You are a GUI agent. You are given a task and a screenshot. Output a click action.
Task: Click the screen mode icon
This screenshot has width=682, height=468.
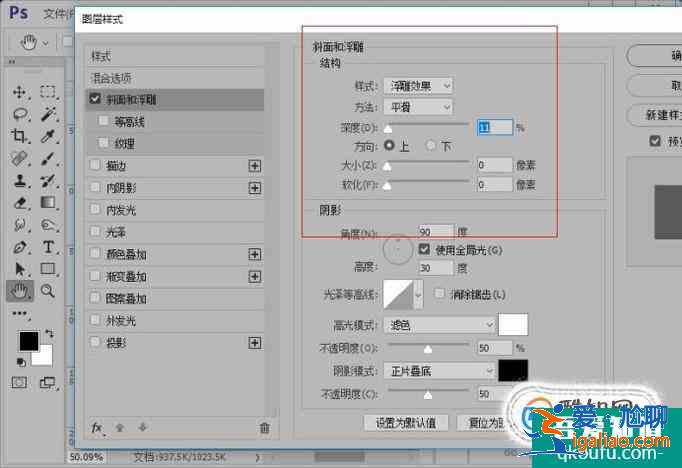[x=47, y=383]
